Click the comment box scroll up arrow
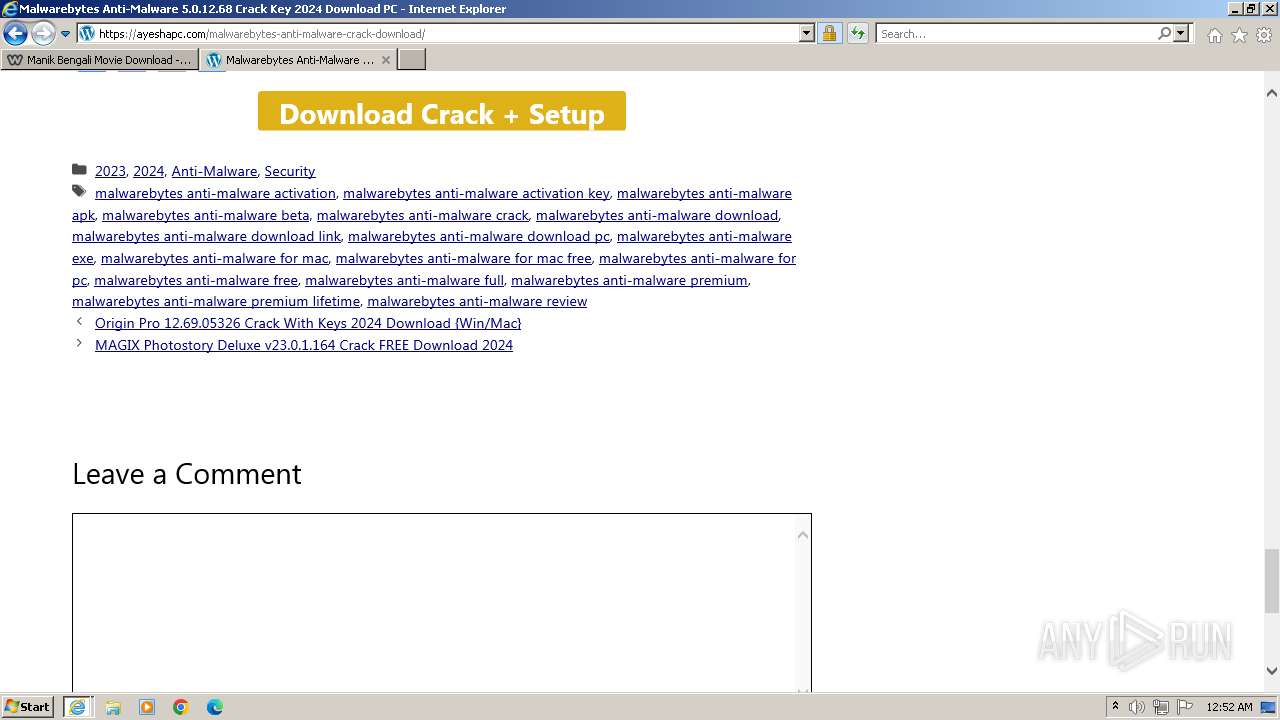Screen dimensions: 1280x720 pos(802,535)
